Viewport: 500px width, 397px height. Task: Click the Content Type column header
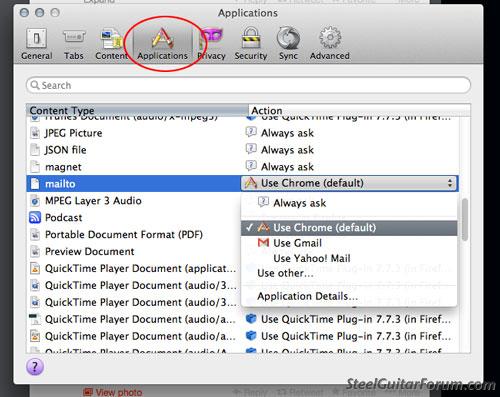[x=137, y=110]
